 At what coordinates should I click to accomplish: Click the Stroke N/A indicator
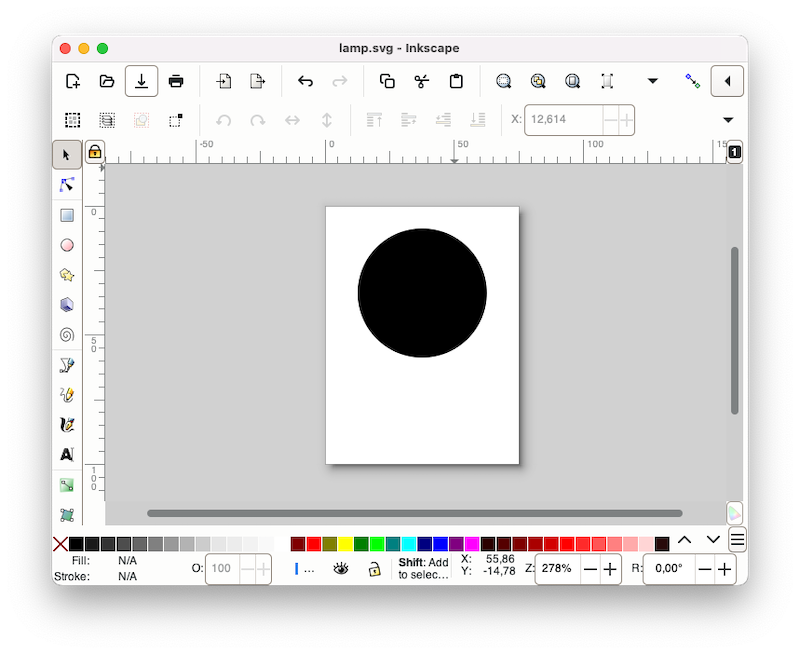[127, 576]
